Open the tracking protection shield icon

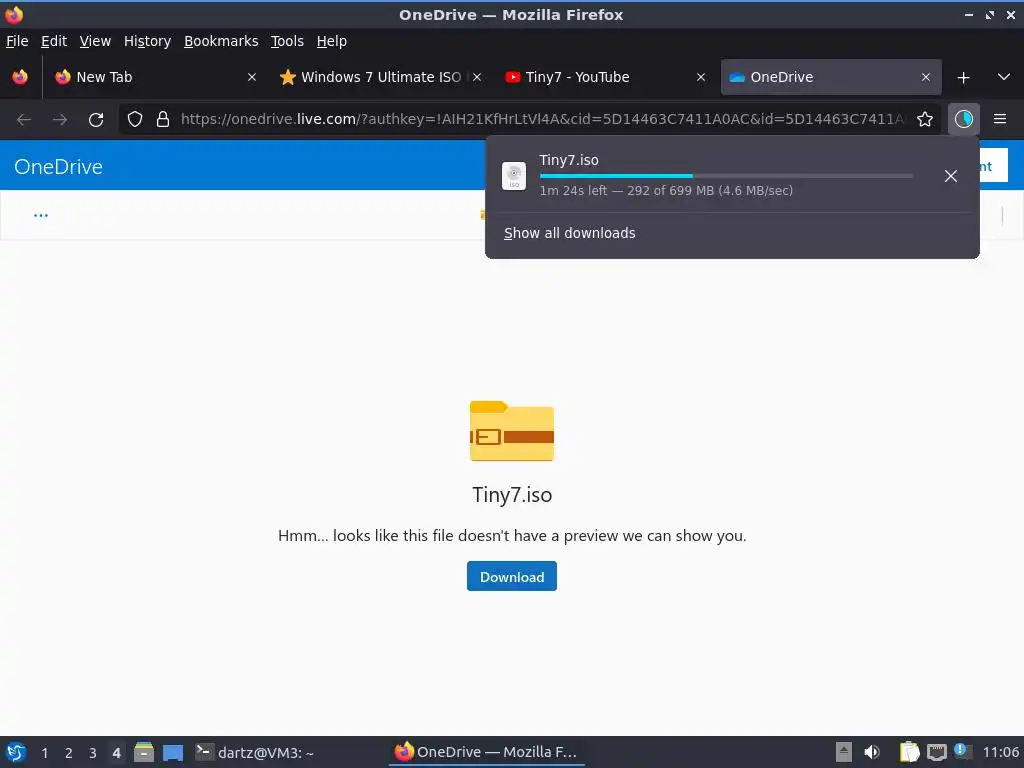pos(135,119)
